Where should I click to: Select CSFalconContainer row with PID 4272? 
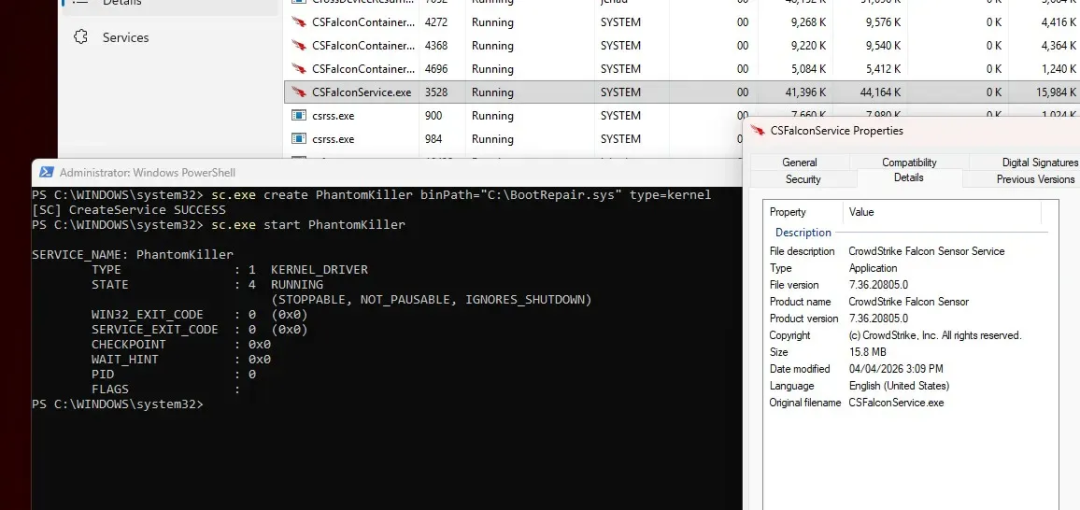(x=682, y=23)
